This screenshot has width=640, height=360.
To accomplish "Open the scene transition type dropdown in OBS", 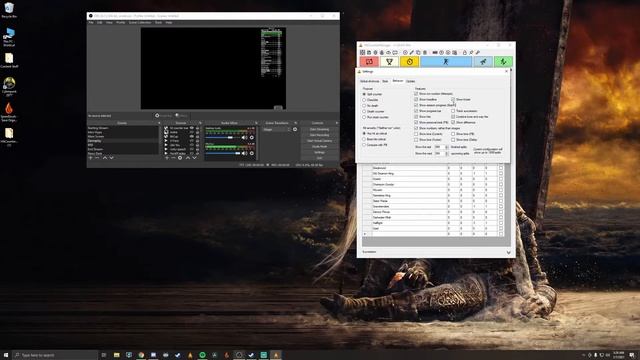I will point(276,129).
